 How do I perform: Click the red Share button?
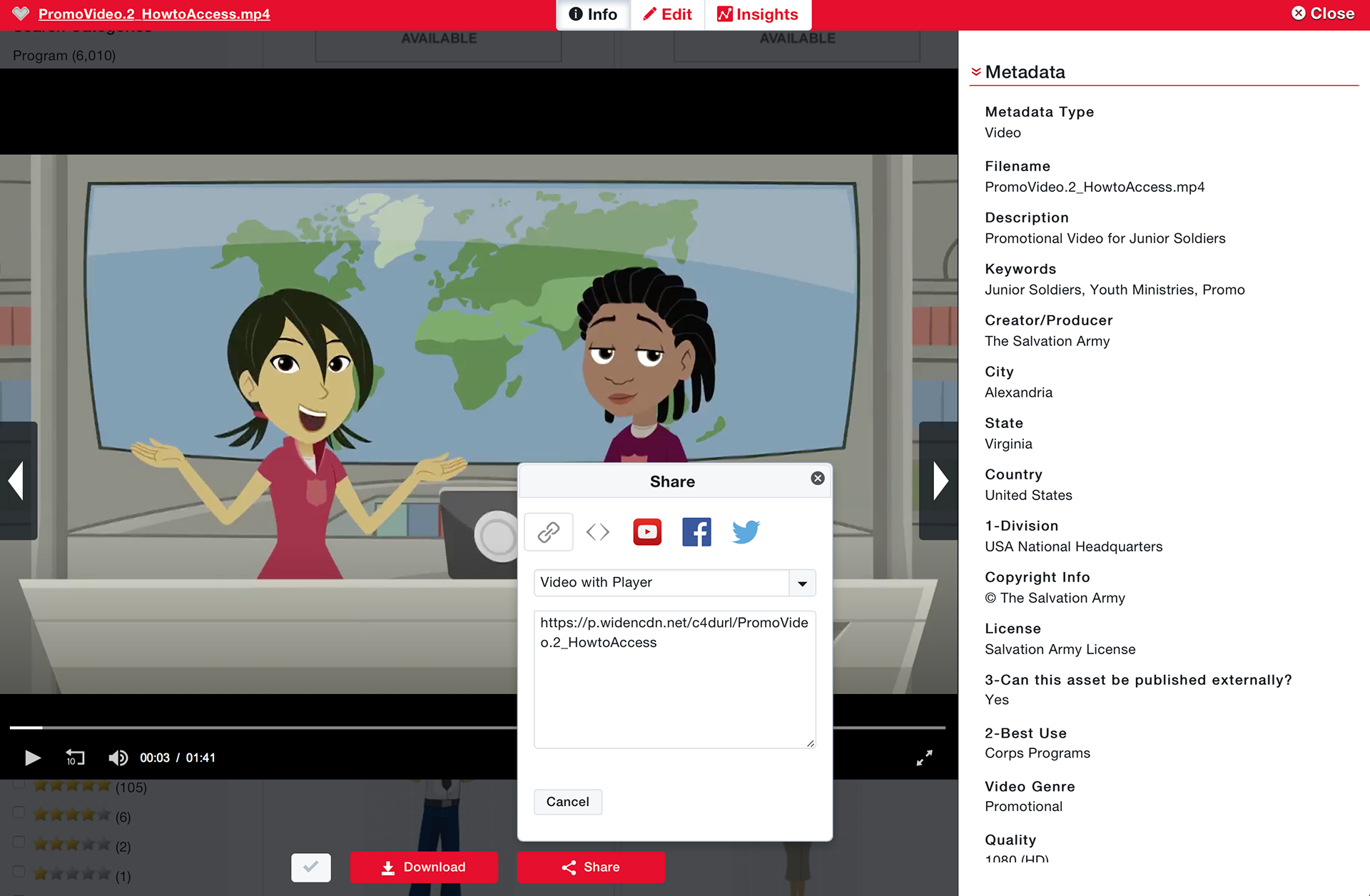591,867
